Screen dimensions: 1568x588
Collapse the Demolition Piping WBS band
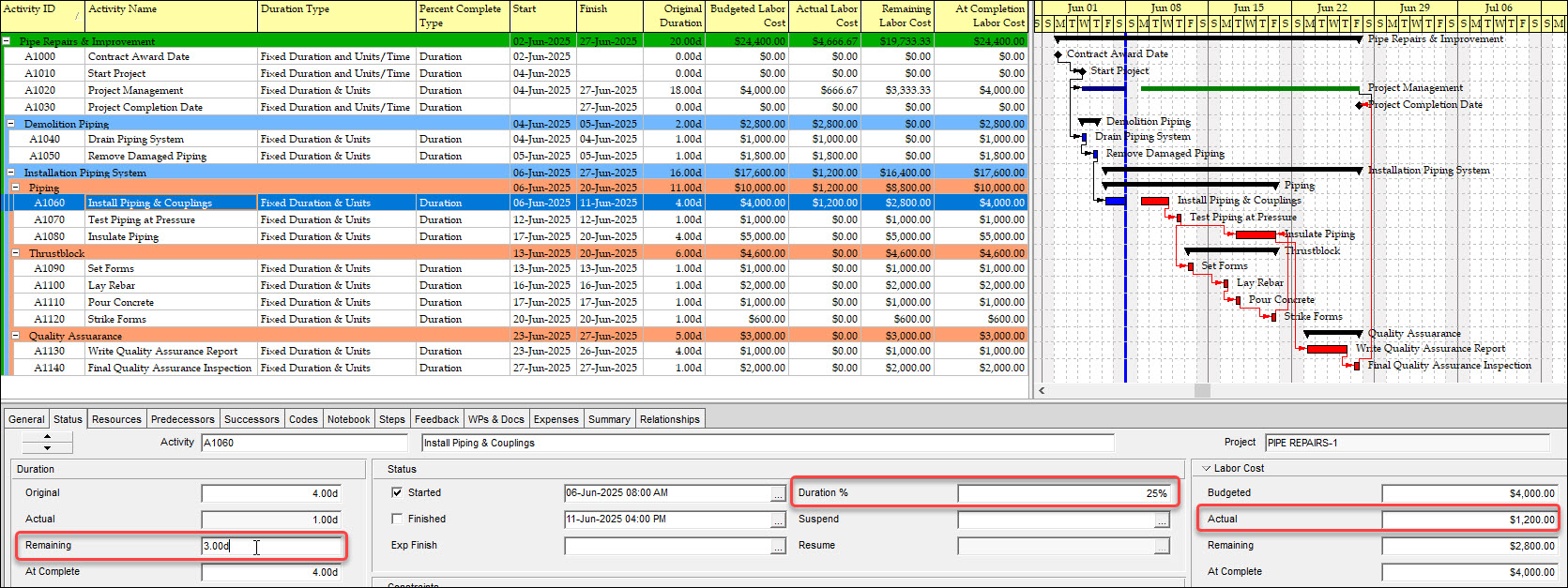(11, 124)
